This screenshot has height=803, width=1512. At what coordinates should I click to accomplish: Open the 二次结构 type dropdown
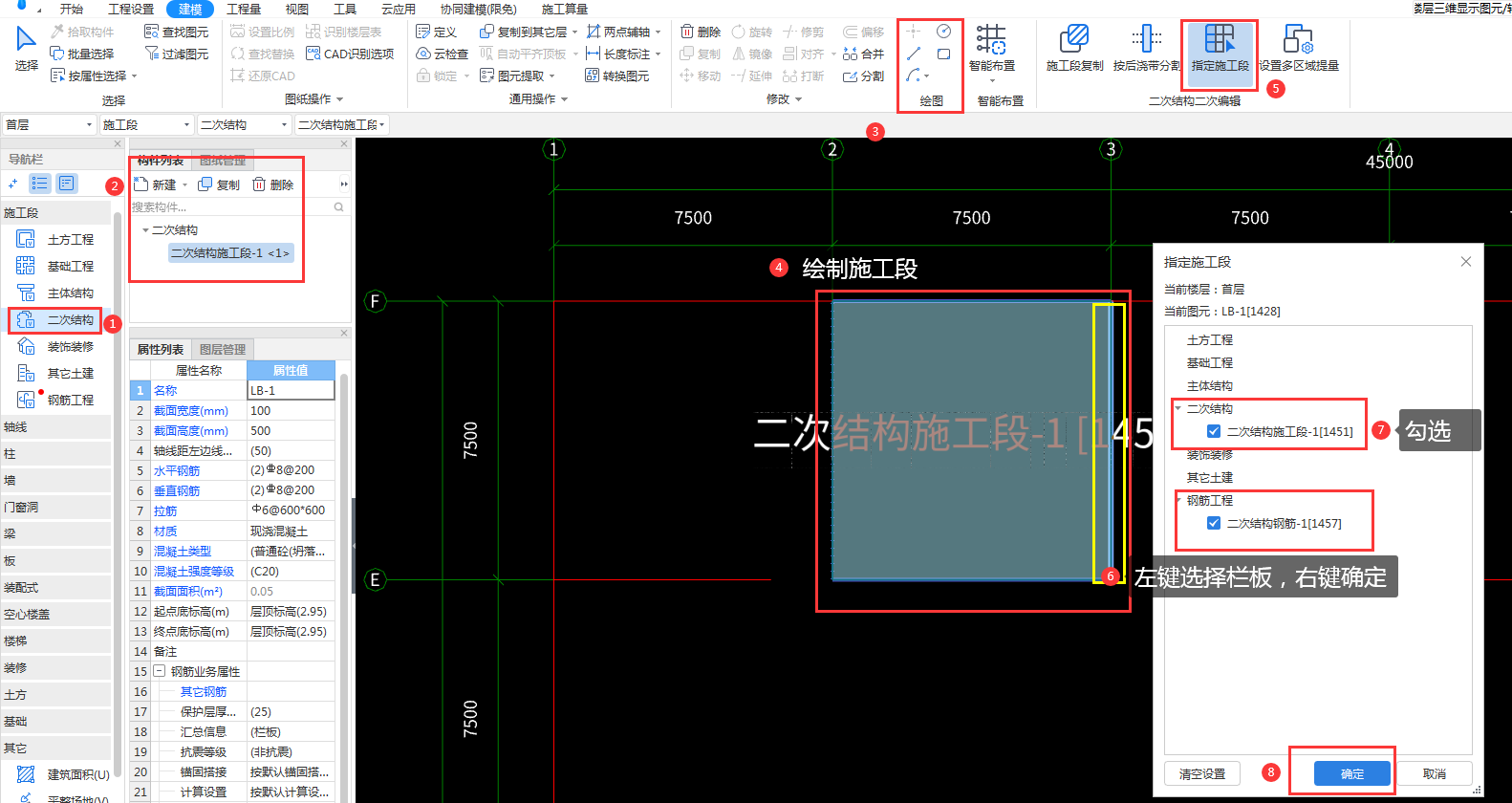244,125
